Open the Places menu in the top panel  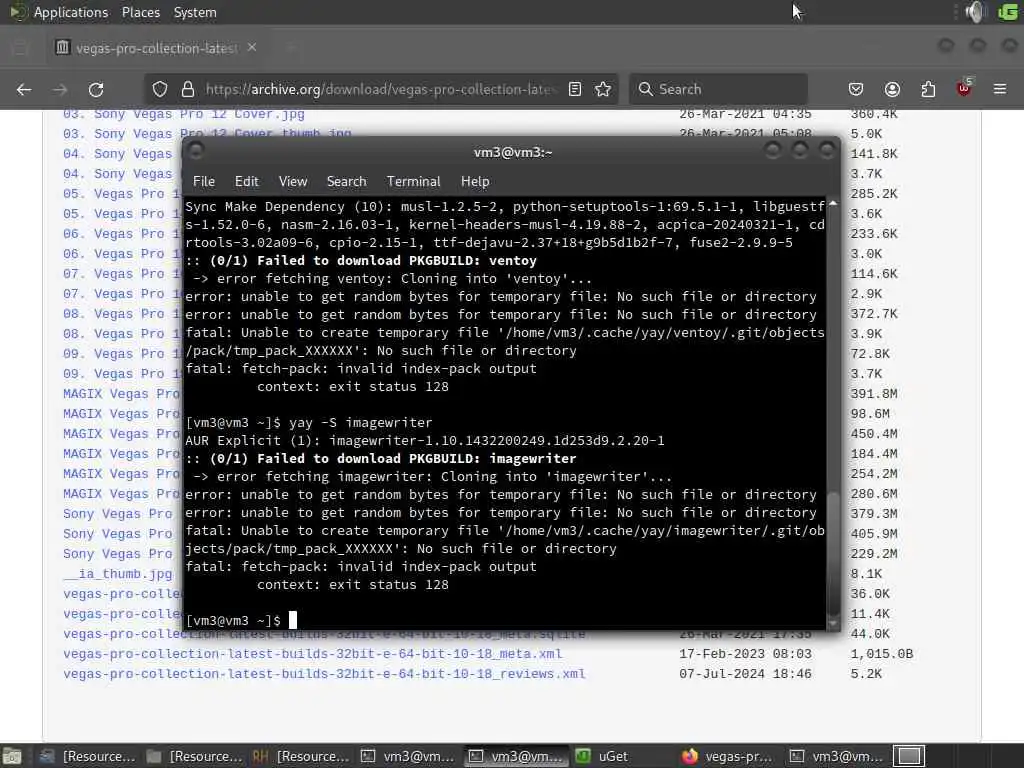point(141,12)
